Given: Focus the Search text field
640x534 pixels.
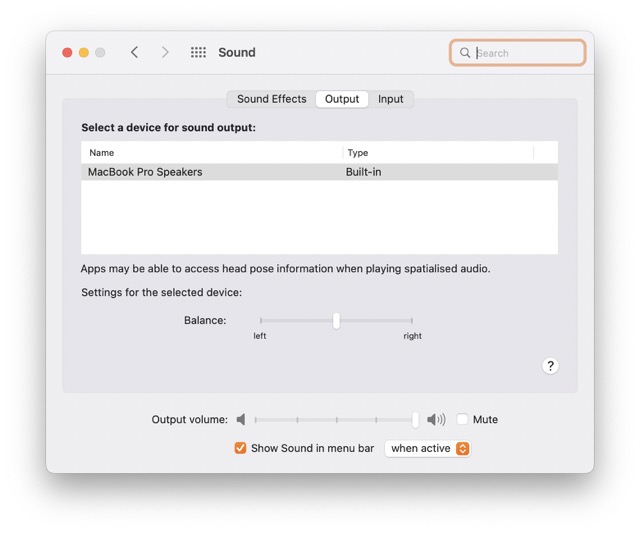Looking at the screenshot, I should (525, 53).
